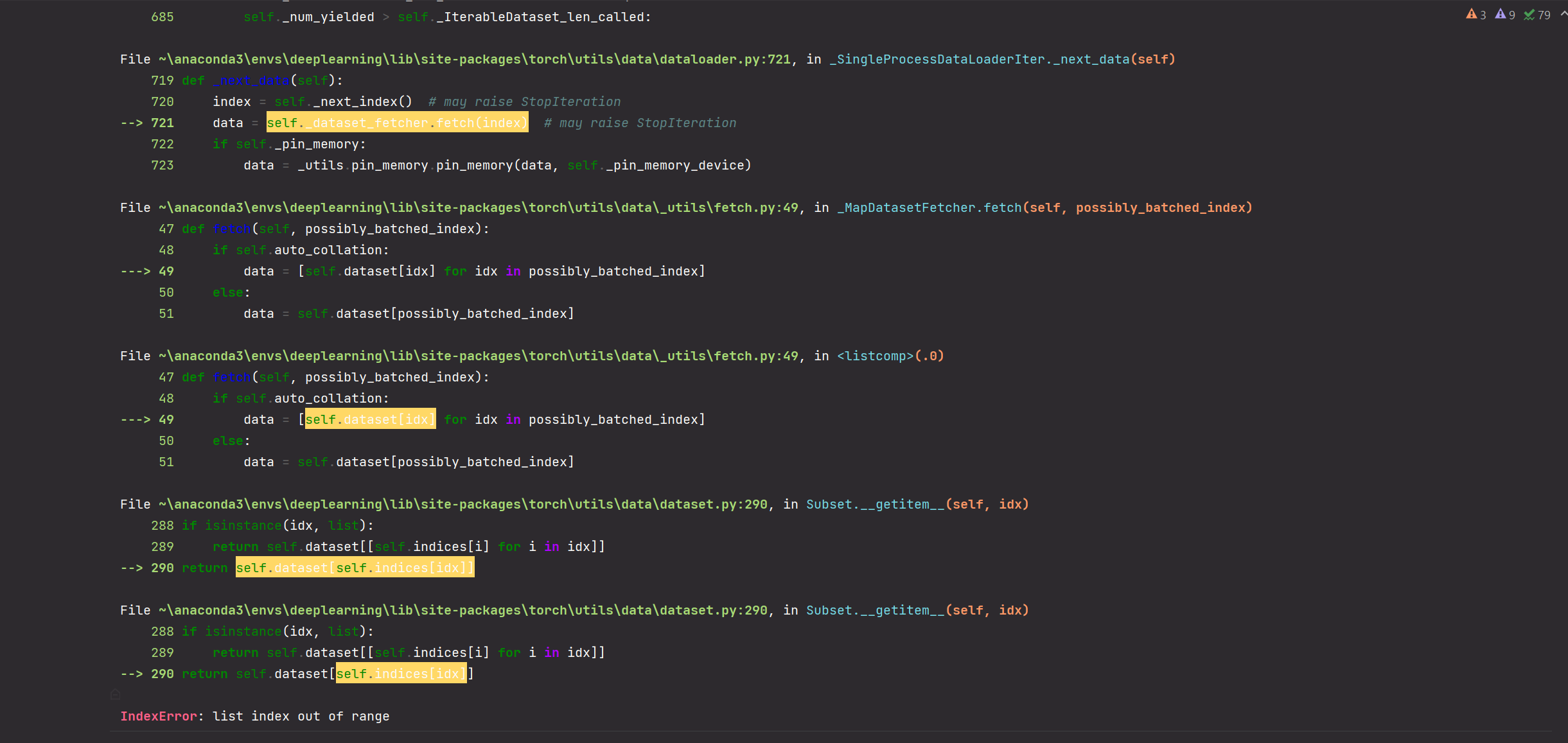1568x743 pixels.
Task: Open the dataloader.py:721 file link
Action: (x=475, y=59)
